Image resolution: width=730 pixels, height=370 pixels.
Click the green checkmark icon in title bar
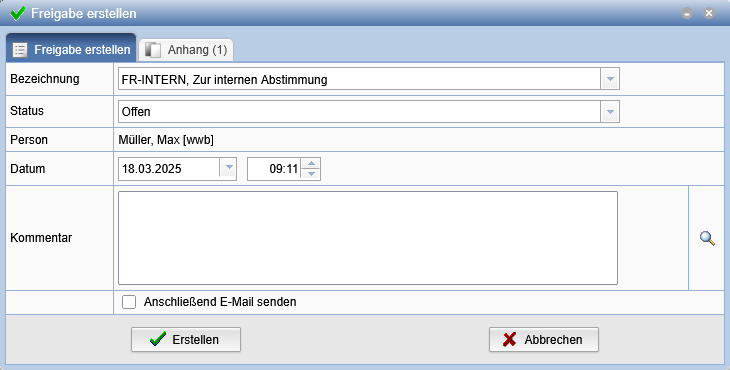pos(18,13)
